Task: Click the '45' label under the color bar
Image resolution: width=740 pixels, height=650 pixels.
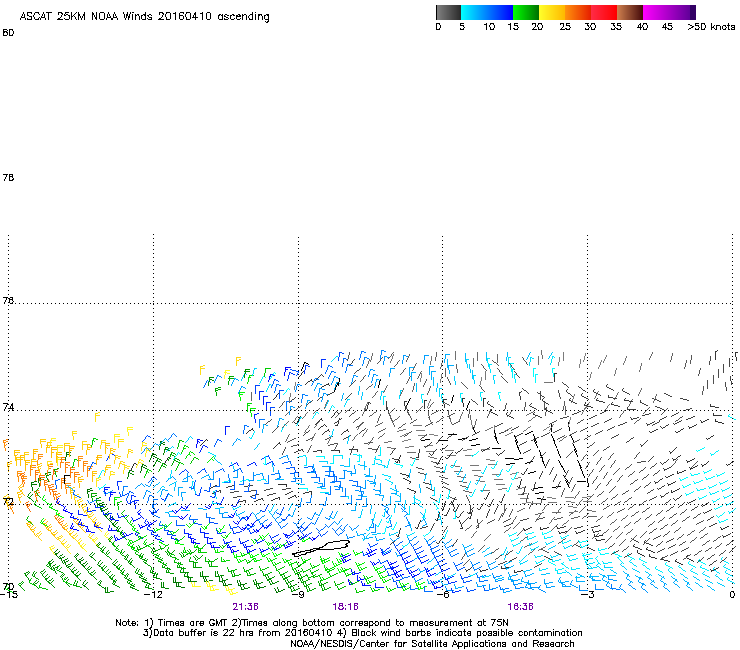Action: [x=667, y=27]
